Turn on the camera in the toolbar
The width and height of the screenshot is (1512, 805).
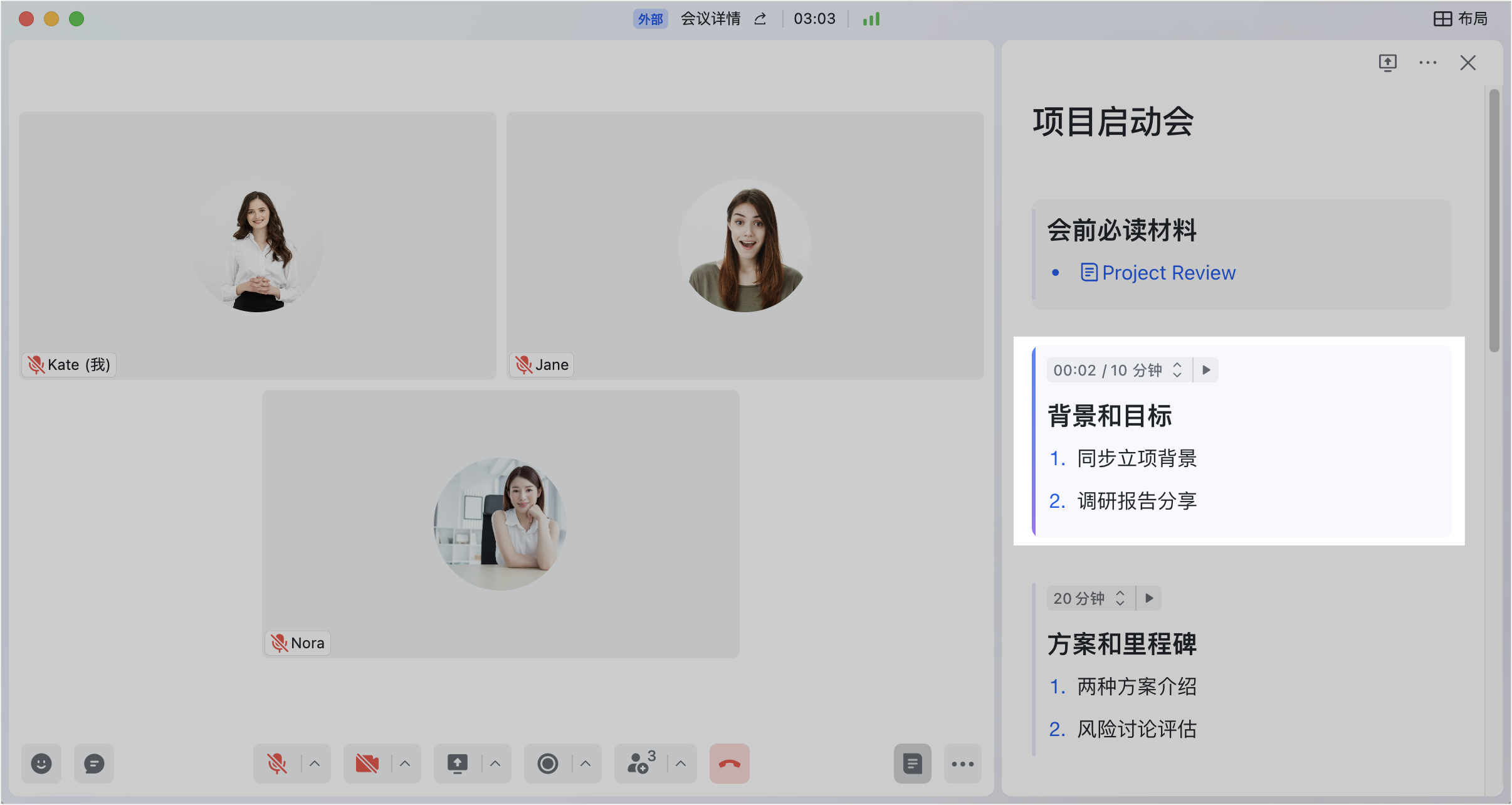(367, 764)
